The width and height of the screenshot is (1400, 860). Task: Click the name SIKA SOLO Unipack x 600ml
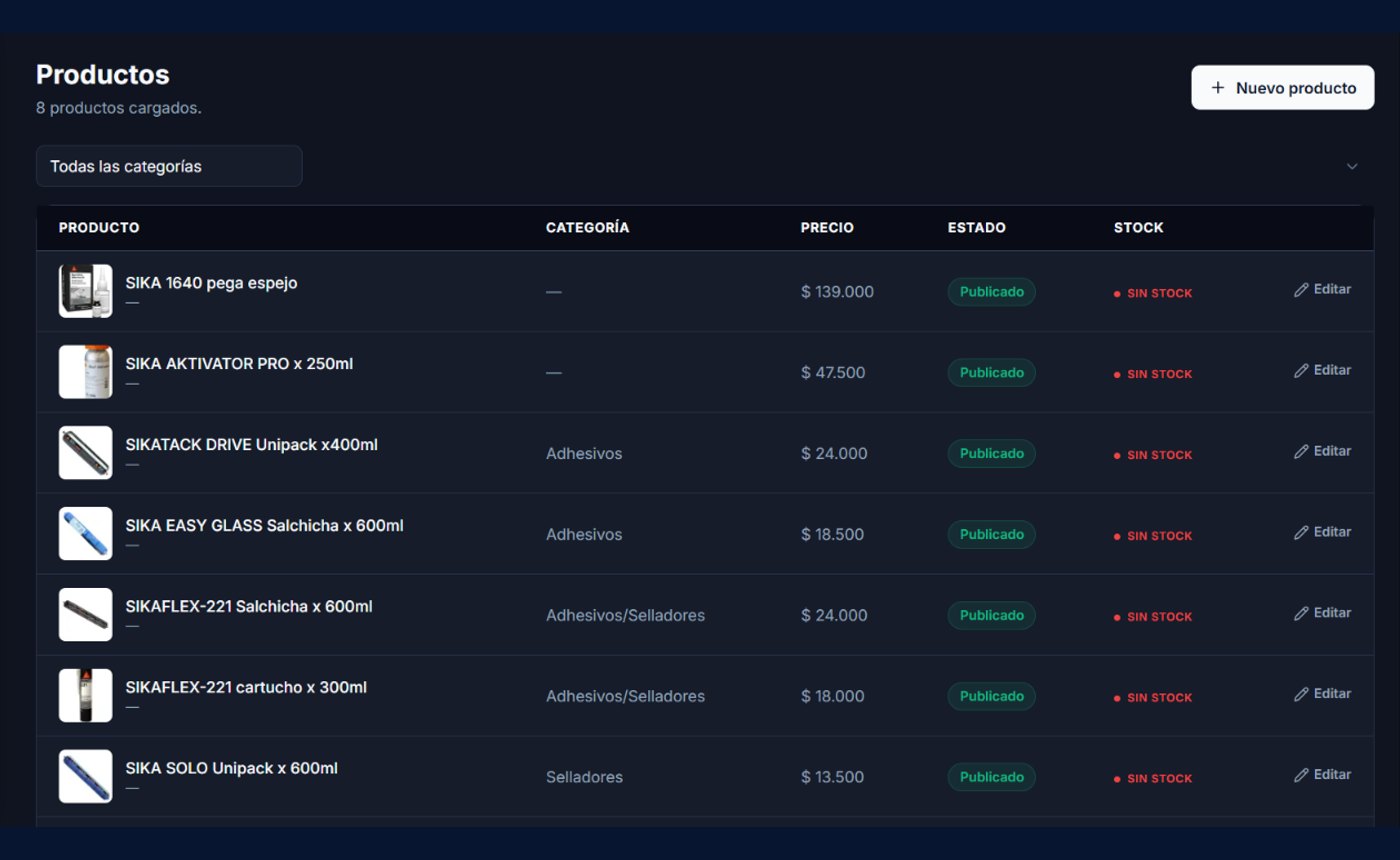(231, 769)
